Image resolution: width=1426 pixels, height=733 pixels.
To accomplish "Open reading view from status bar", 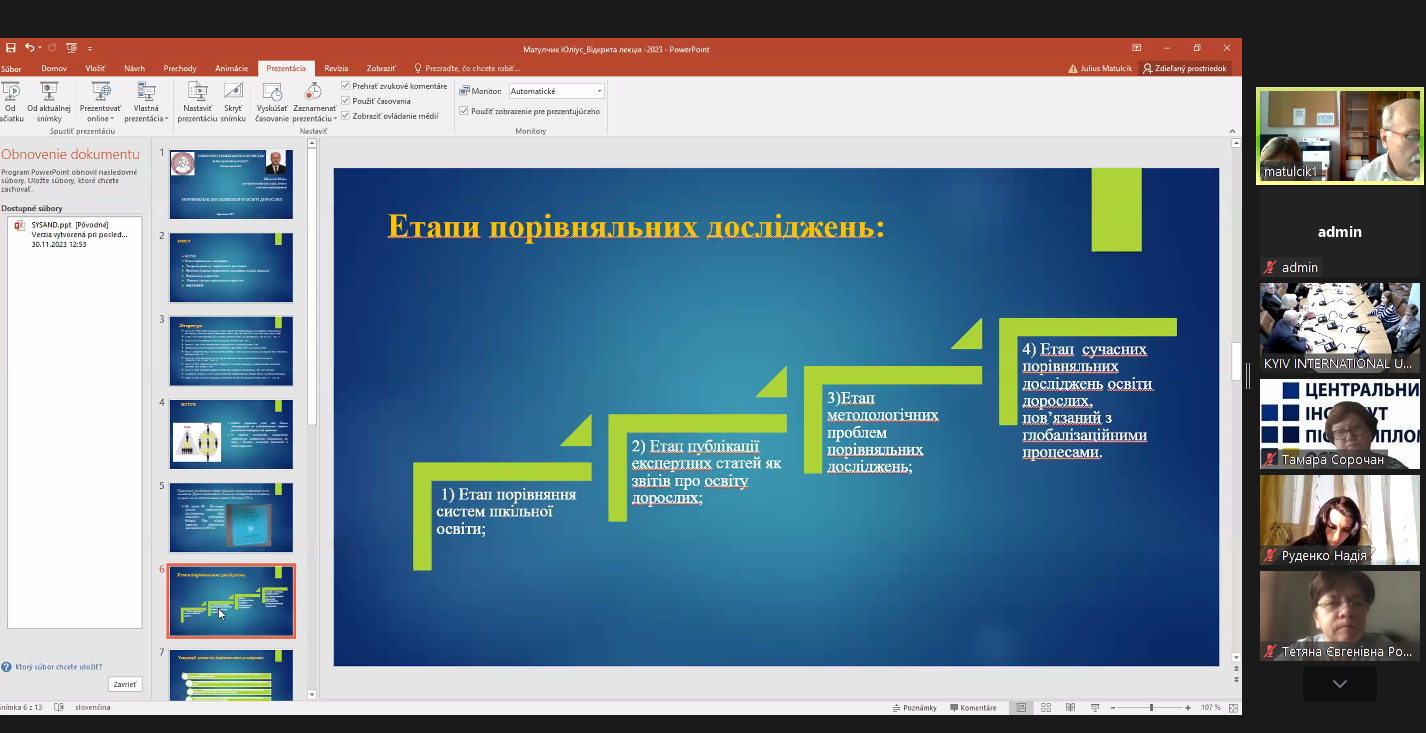I will tap(1071, 708).
